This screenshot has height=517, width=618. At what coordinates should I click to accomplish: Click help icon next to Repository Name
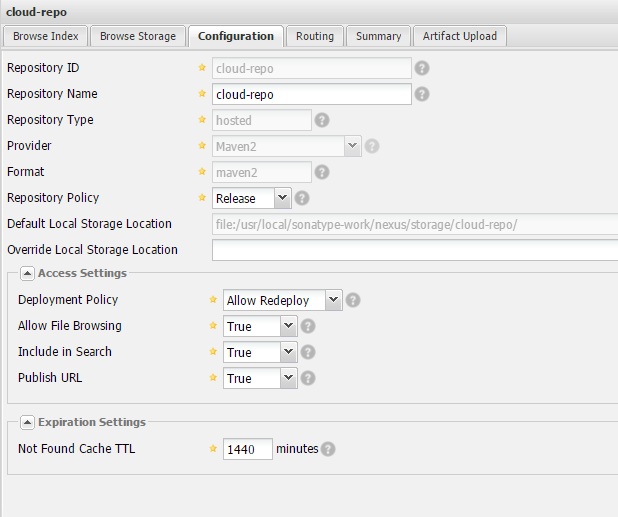click(422, 95)
